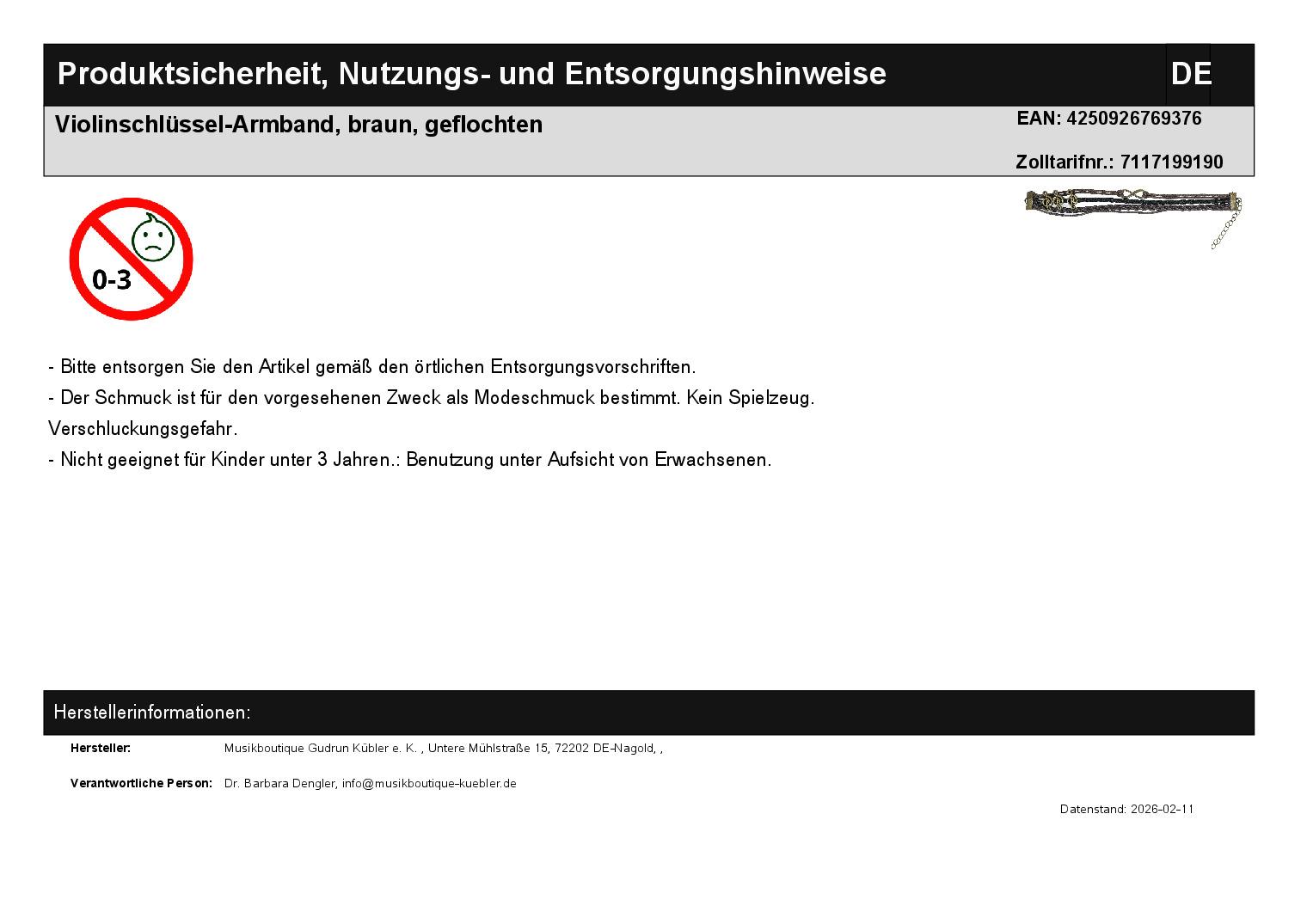
Task: Click product name "Violinschlüssel-Armband, braun, geflochten"
Action: 298,125
